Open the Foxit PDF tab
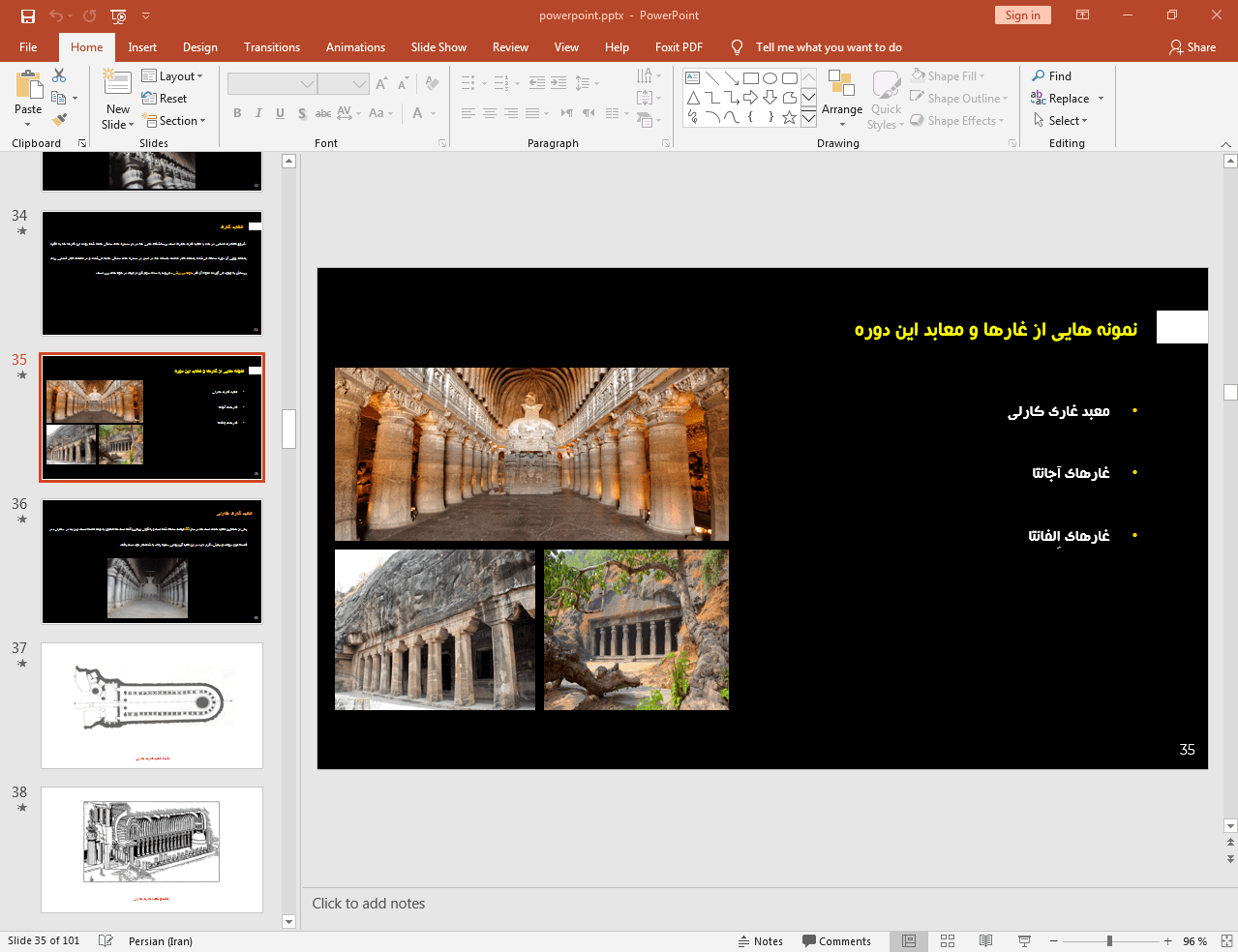Image resolution: width=1238 pixels, height=952 pixels. pos(679,46)
